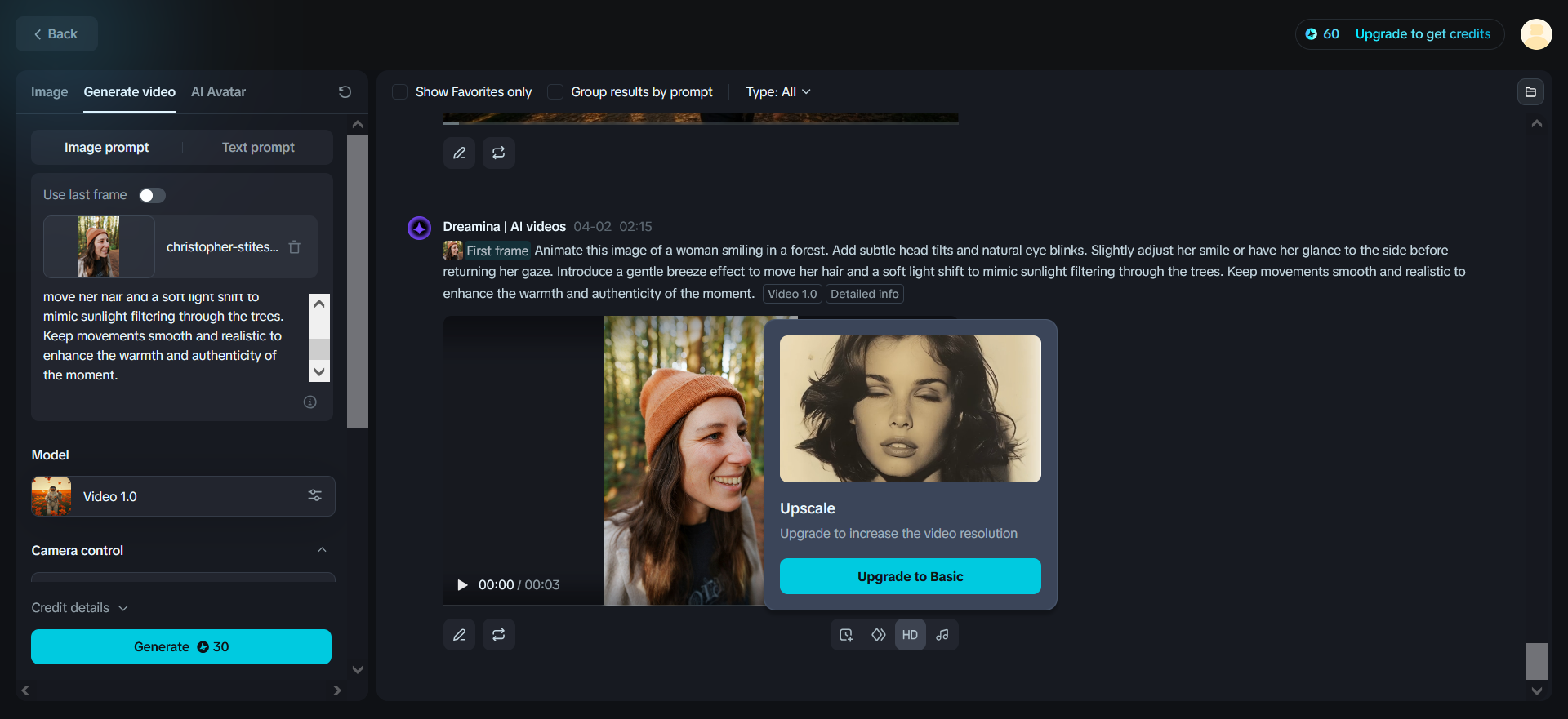
Task: Enable the Use last frame switch
Action: coord(152,195)
